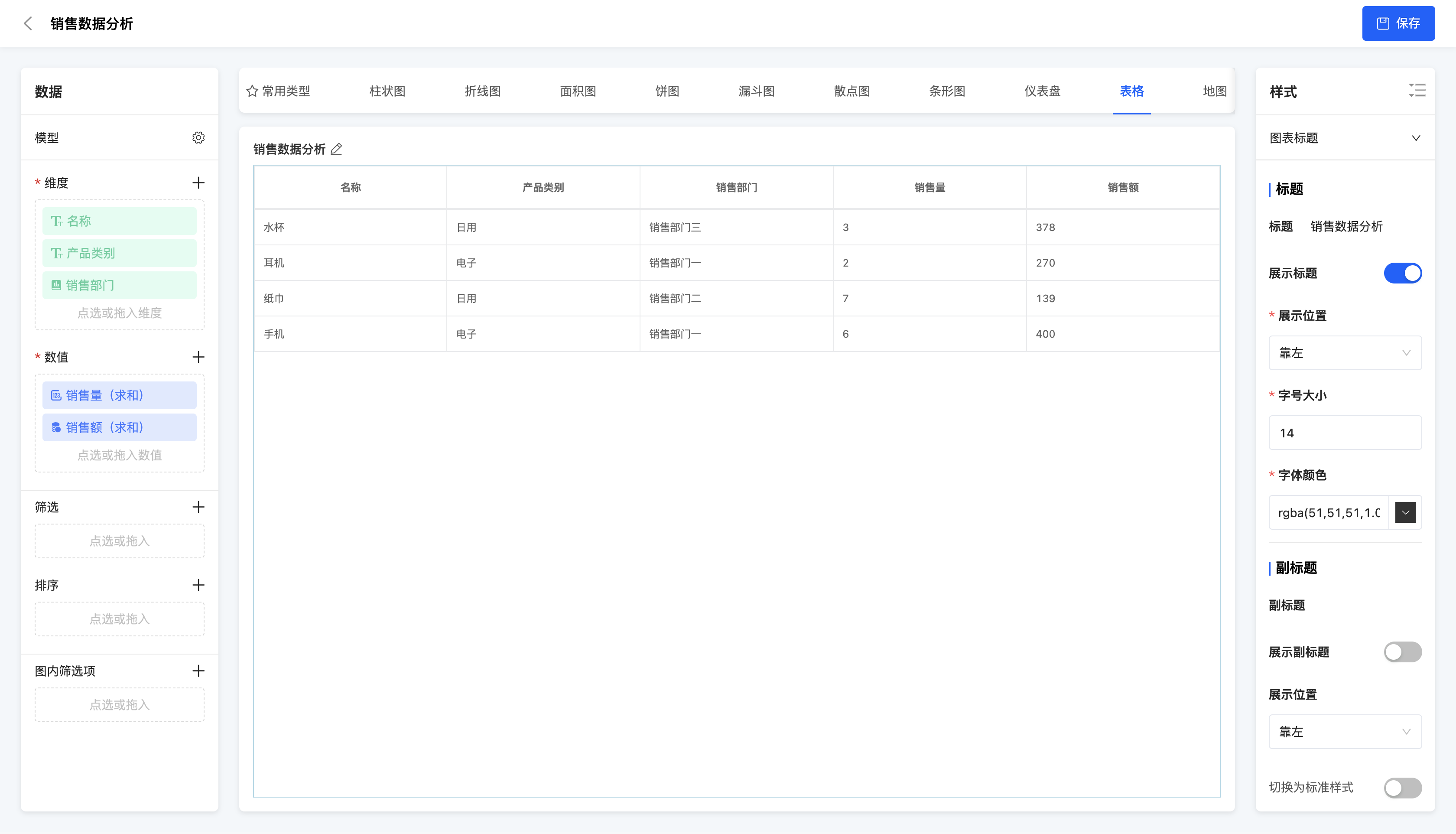Toggle switch to standard style
The width and height of the screenshot is (1456, 834).
click(x=1402, y=788)
